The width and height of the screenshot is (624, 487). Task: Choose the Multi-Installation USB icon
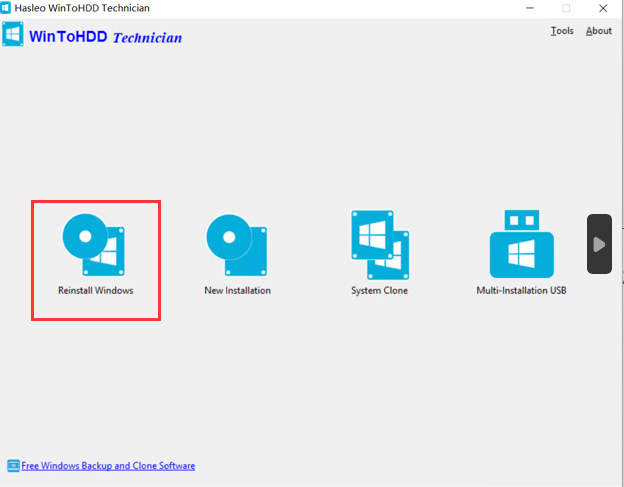click(521, 244)
